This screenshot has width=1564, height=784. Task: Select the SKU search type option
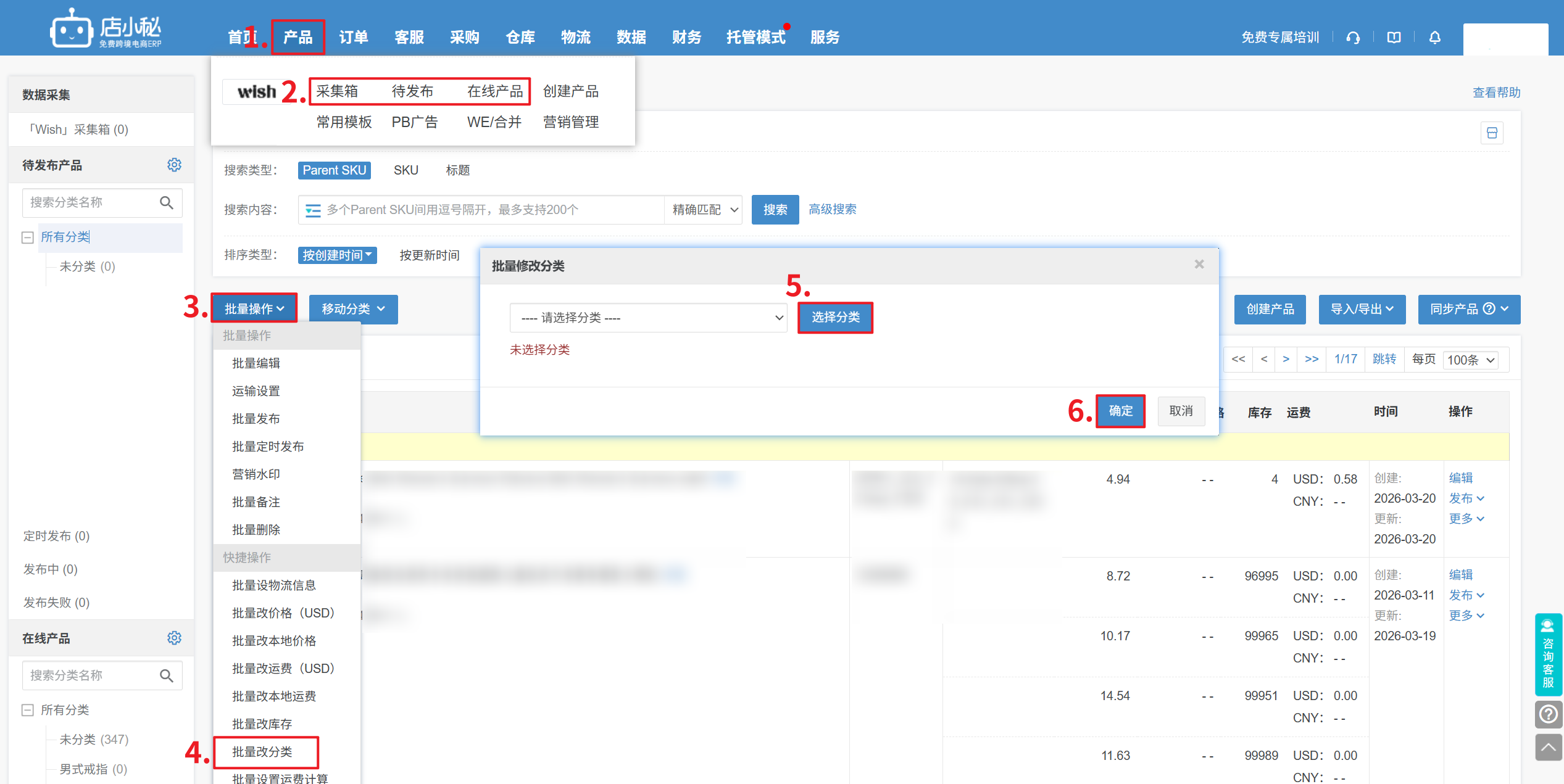pos(406,170)
